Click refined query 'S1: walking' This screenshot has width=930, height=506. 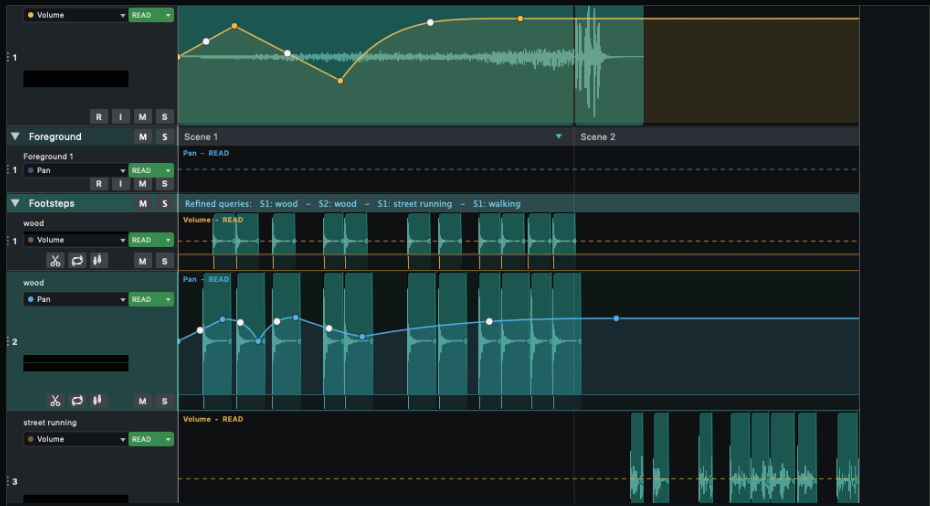(496, 203)
